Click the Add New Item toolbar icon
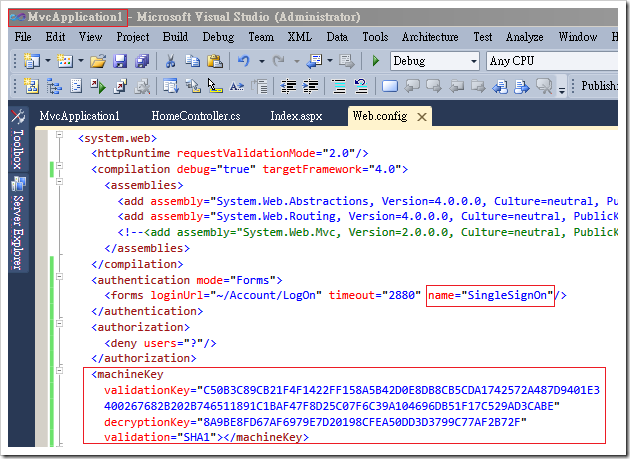The height and width of the screenshot is (459, 630). tap(65, 61)
